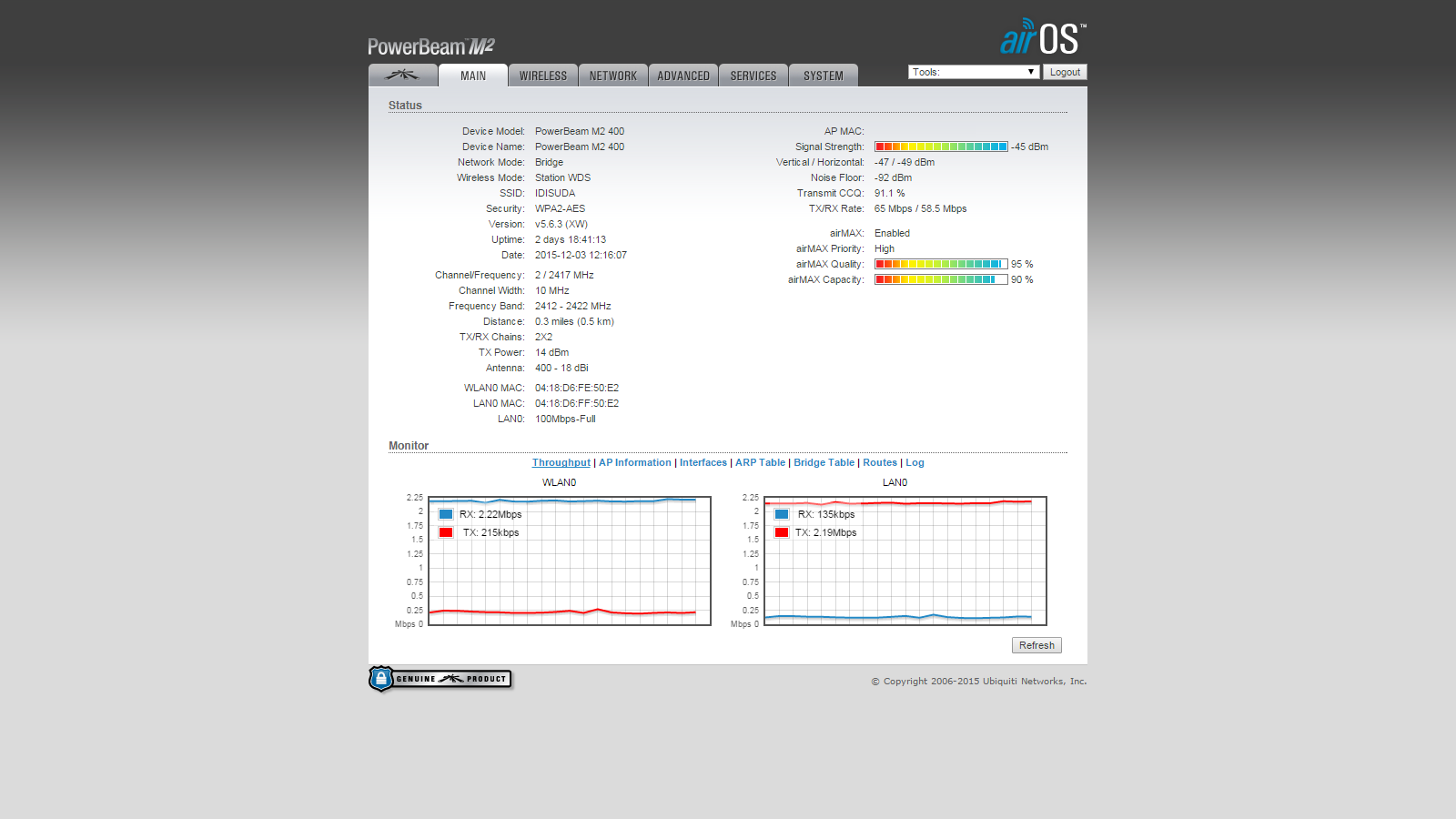Screen dimensions: 1456x819
Task: Click the PowerBeam M2 logo
Action: [x=431, y=46]
